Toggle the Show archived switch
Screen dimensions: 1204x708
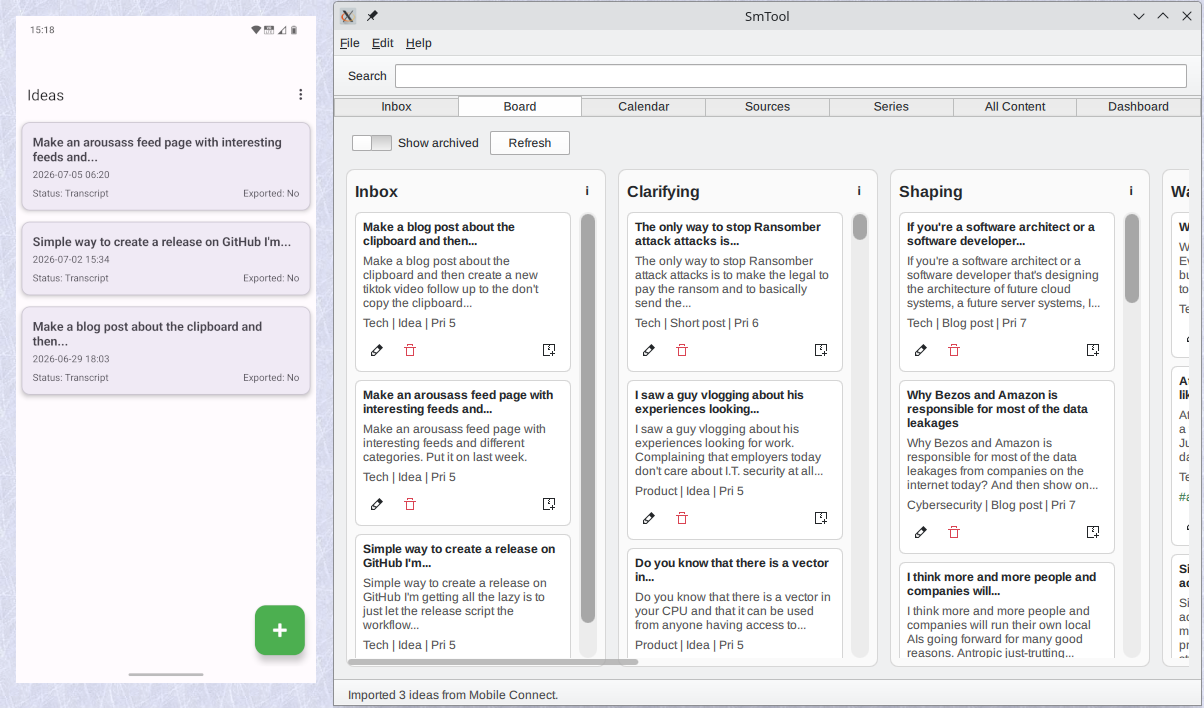(372, 143)
